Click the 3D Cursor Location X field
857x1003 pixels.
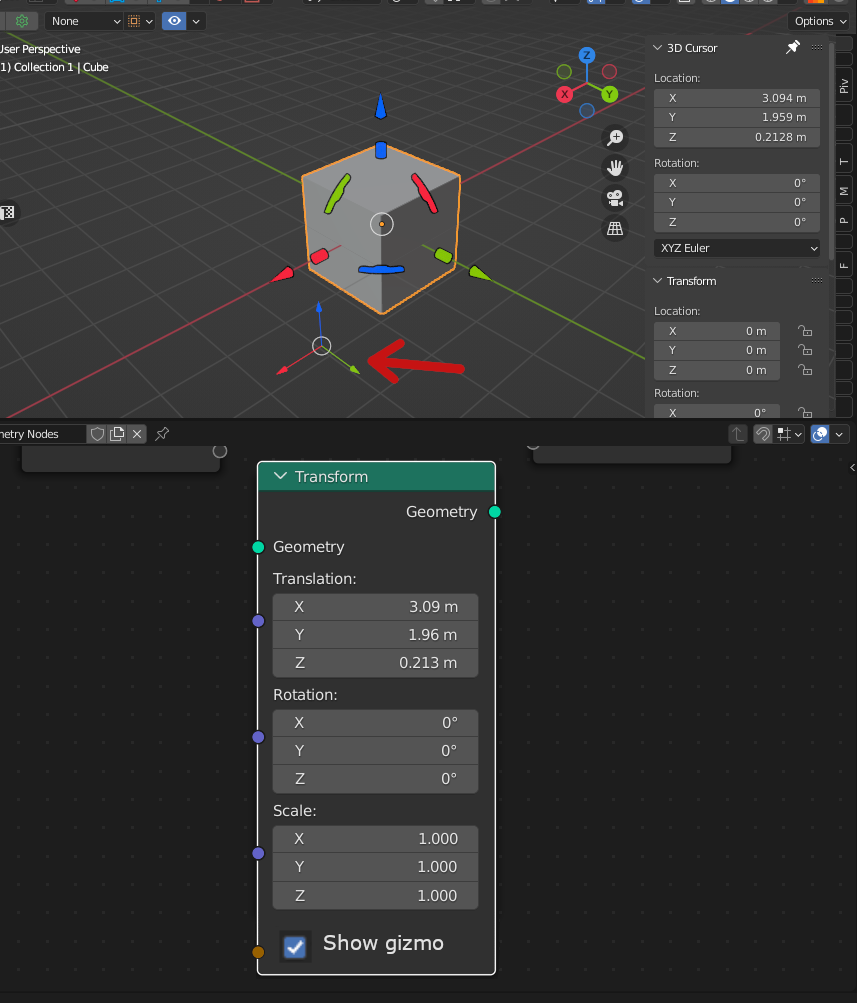point(737,98)
